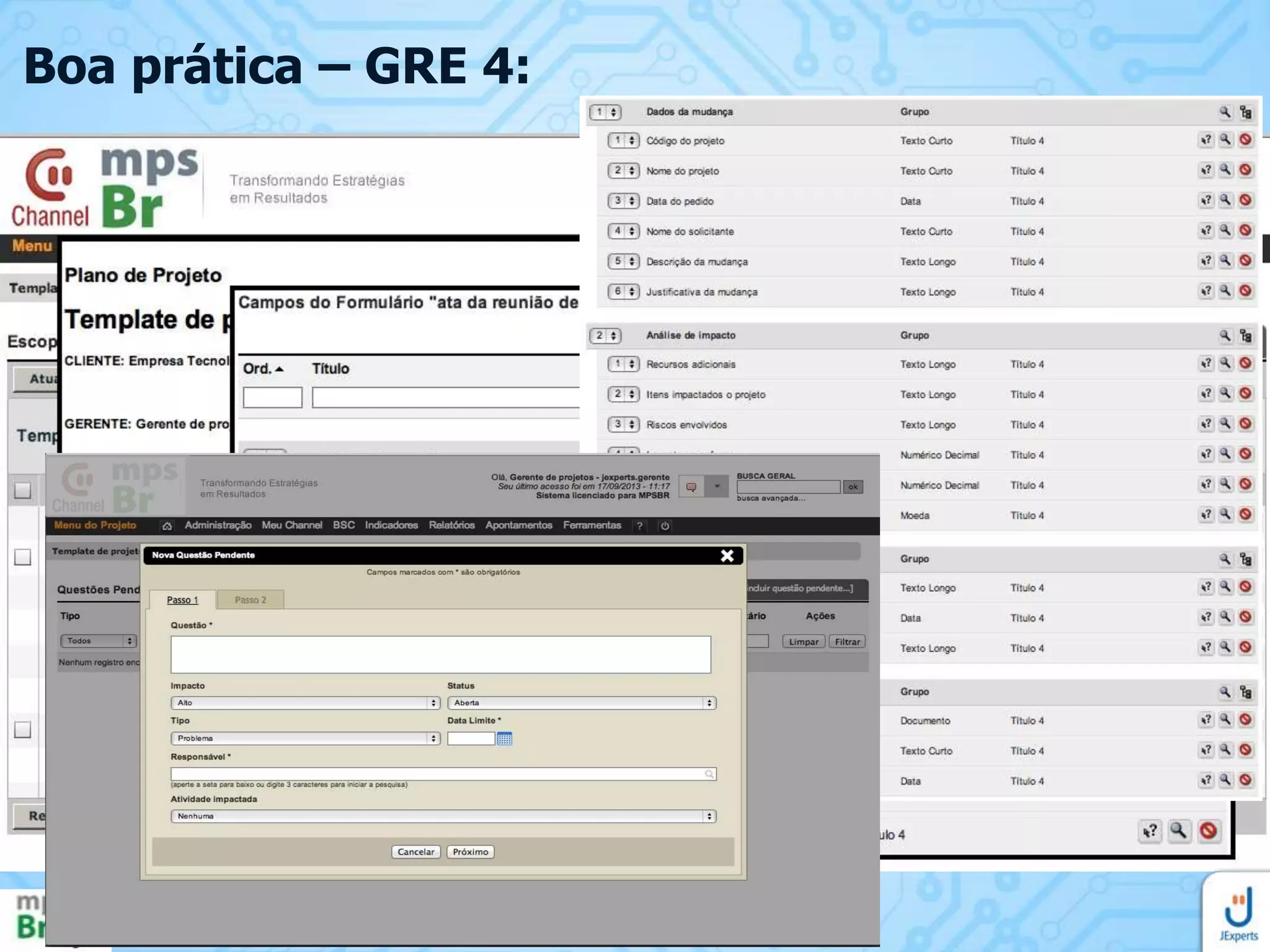Screen dimensions: 1270x952
Task: Click the ok button beside Busca Geral
Action: pyautogui.click(x=853, y=487)
